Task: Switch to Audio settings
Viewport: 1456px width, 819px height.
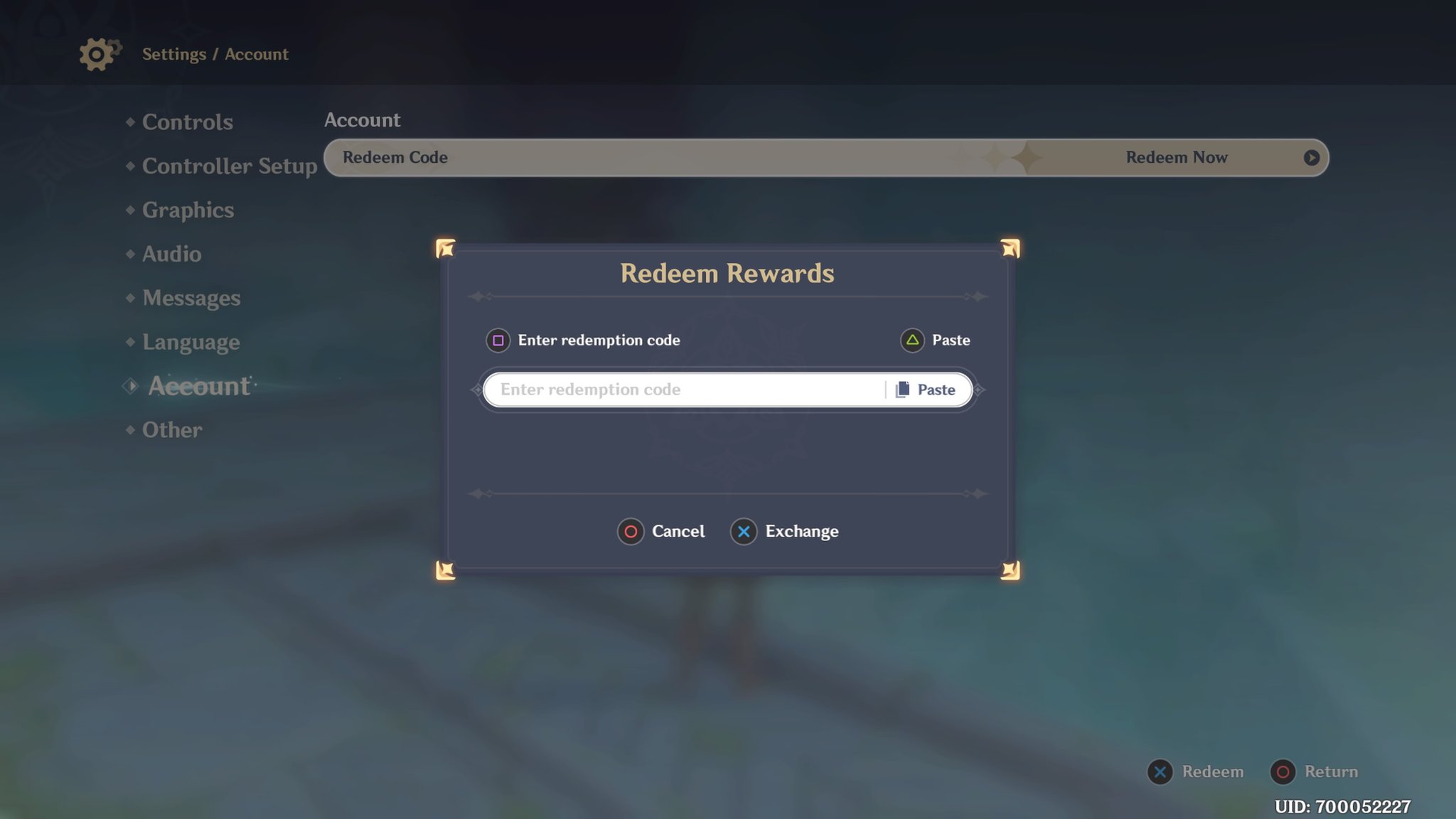Action: coord(171,255)
